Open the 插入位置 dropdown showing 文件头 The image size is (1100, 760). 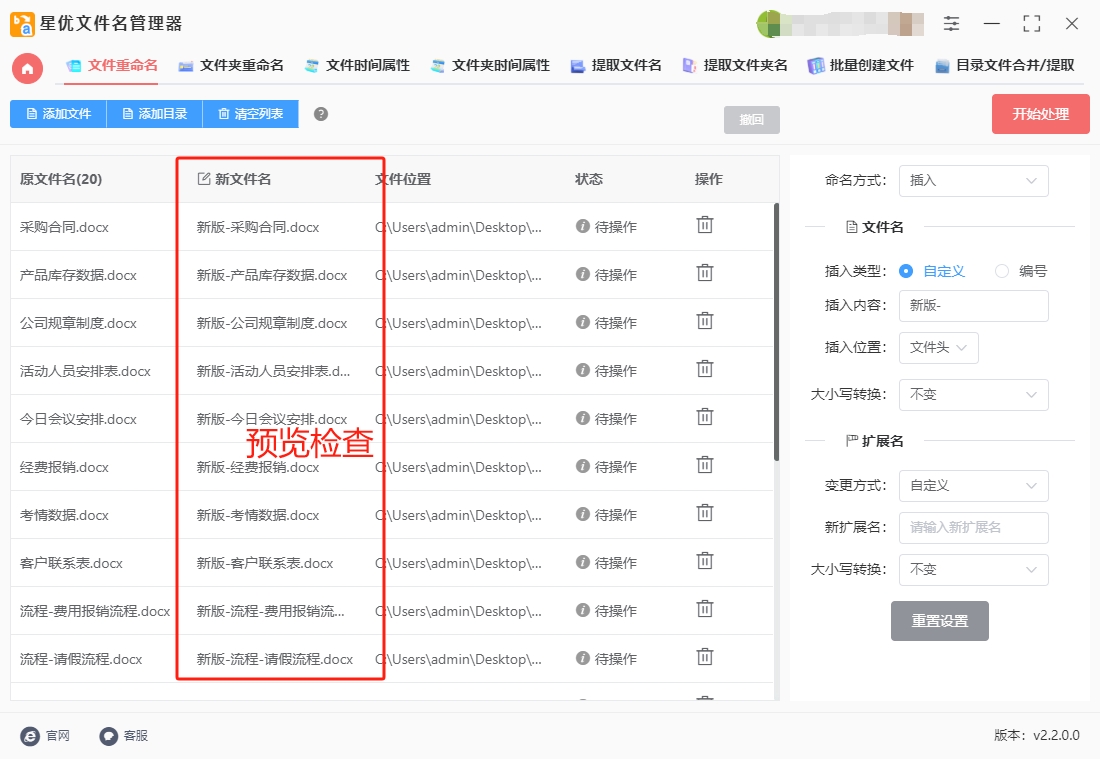click(939, 347)
